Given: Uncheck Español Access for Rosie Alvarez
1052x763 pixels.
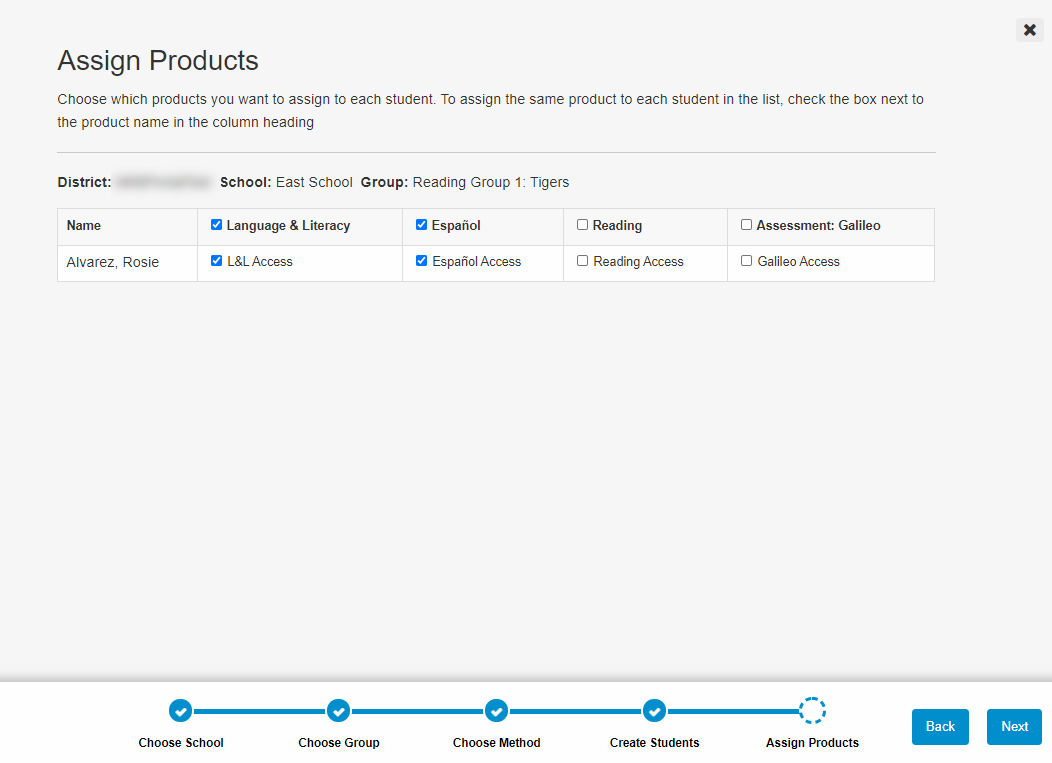Looking at the screenshot, I should tap(421, 261).
